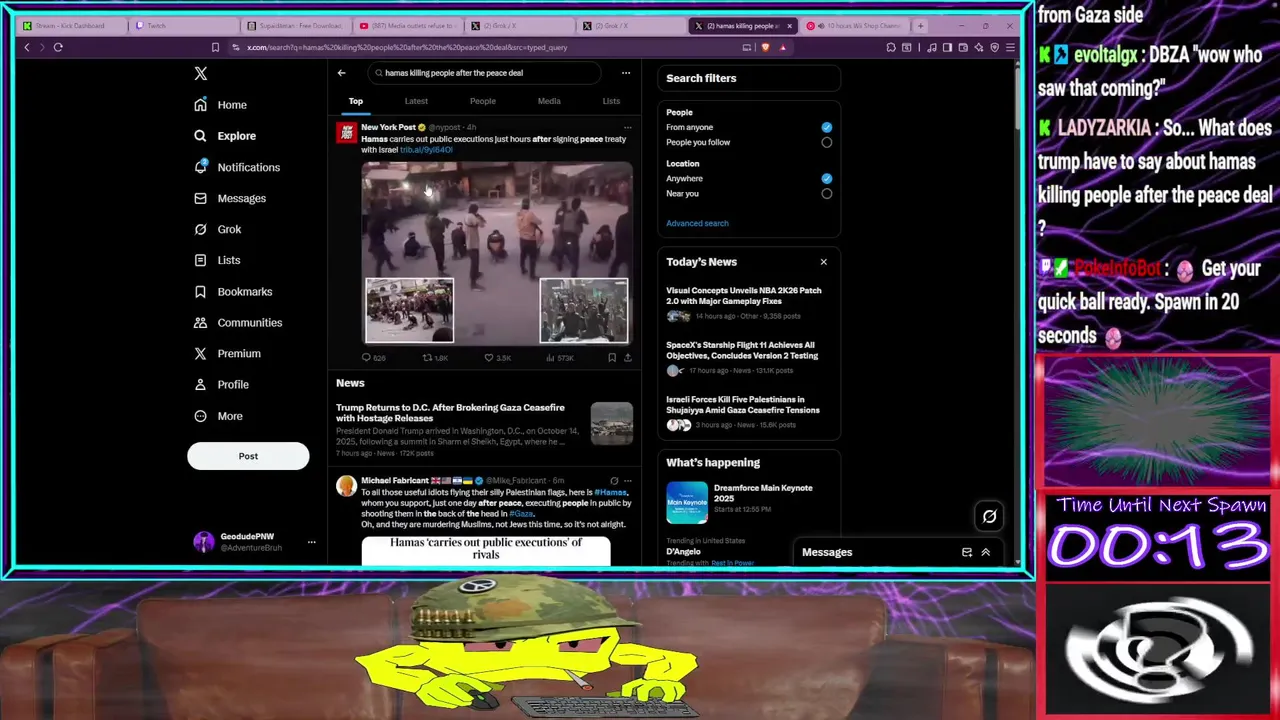
Task: Click the white Post button
Action: (x=248, y=456)
